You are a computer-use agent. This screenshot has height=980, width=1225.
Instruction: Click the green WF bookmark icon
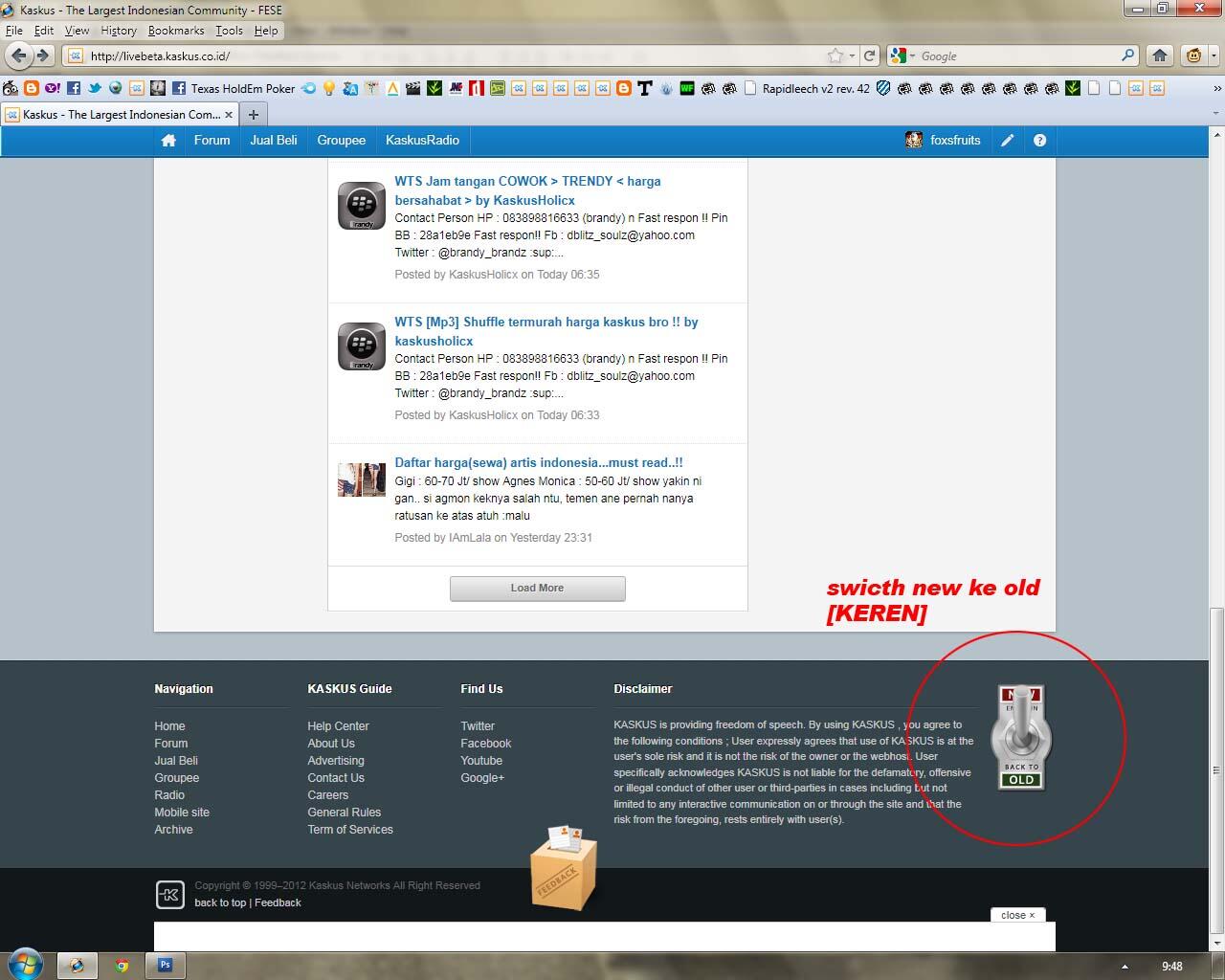[x=687, y=88]
